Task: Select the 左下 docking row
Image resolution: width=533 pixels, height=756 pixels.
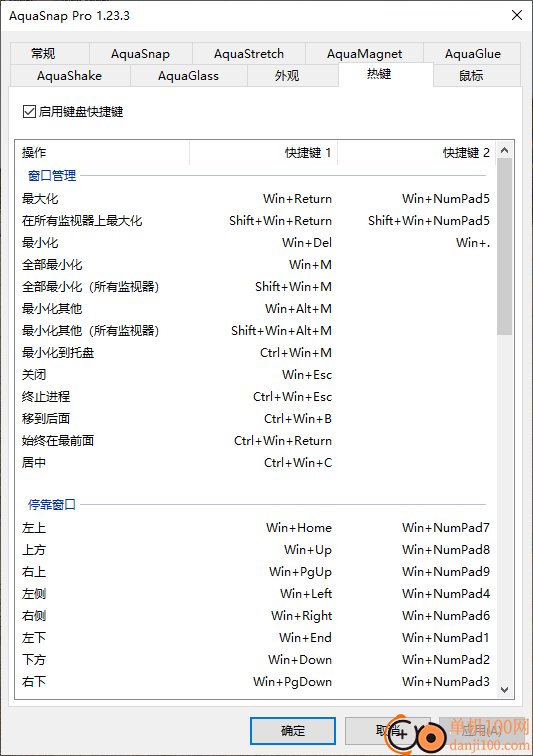Action: 256,638
